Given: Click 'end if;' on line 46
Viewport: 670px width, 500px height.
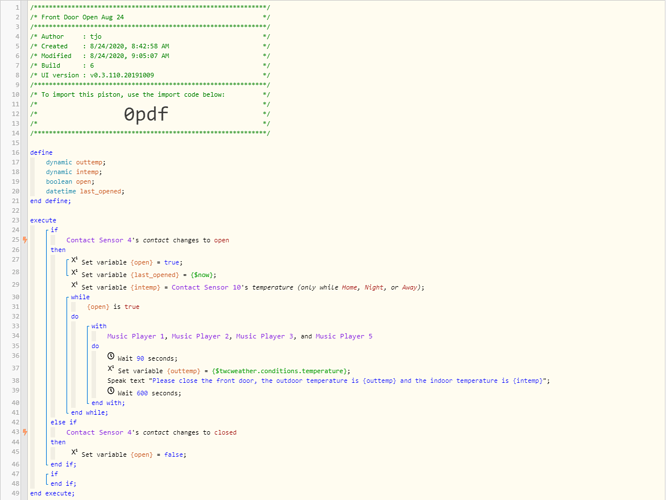Looking at the screenshot, I should click(x=63, y=465).
